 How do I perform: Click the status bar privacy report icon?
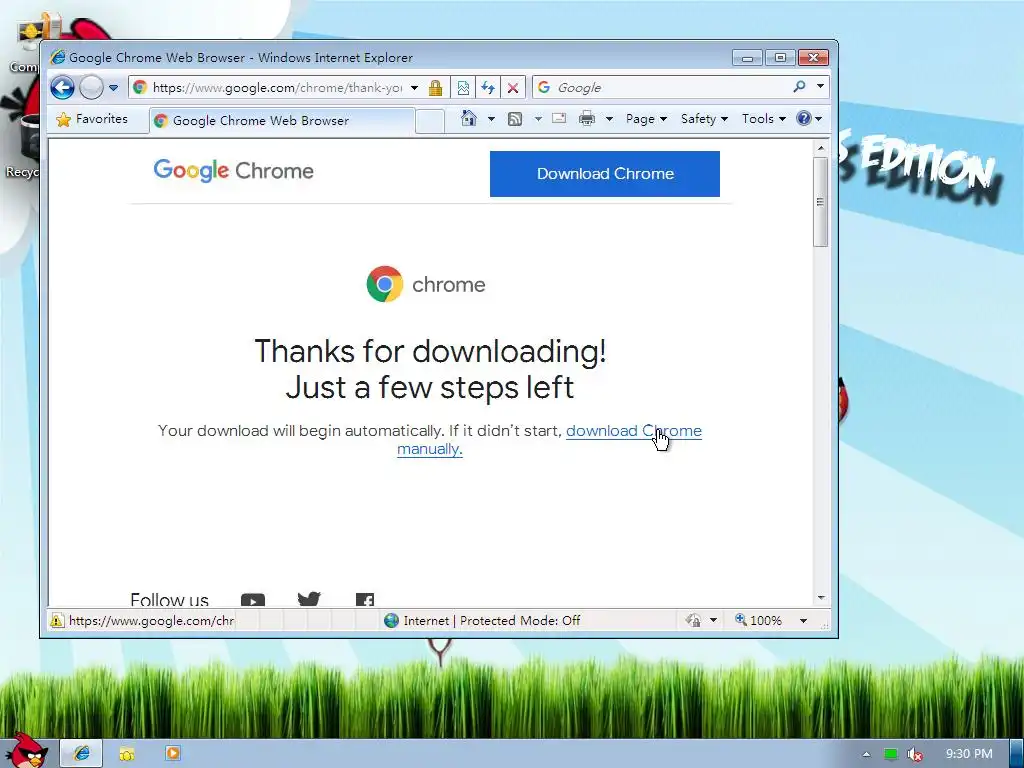click(694, 620)
